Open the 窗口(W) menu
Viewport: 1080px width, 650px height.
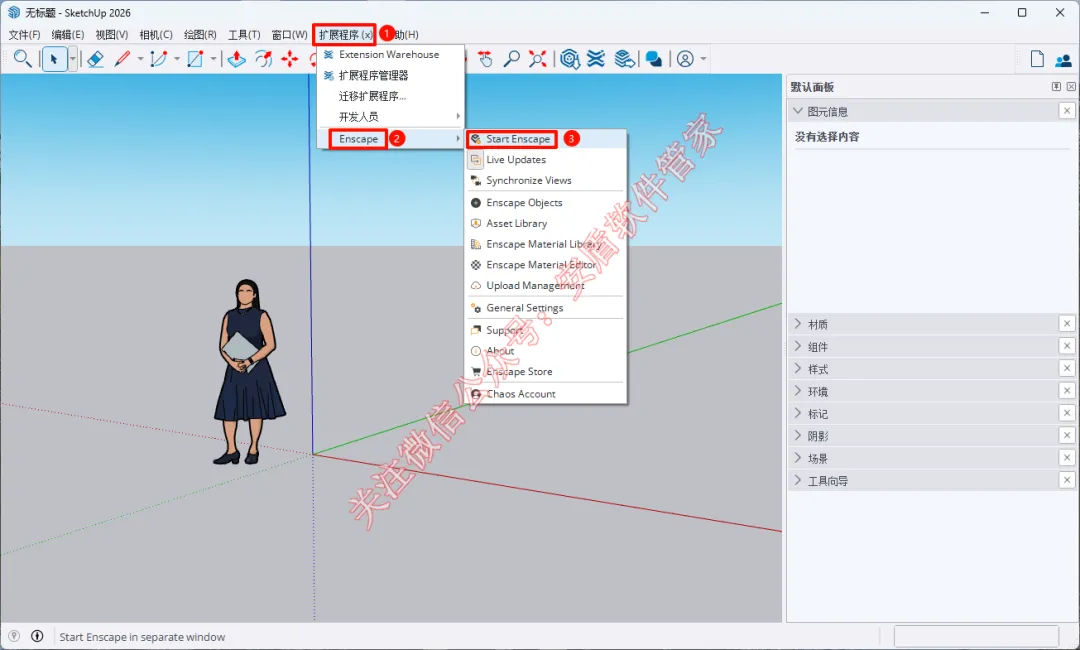click(289, 34)
